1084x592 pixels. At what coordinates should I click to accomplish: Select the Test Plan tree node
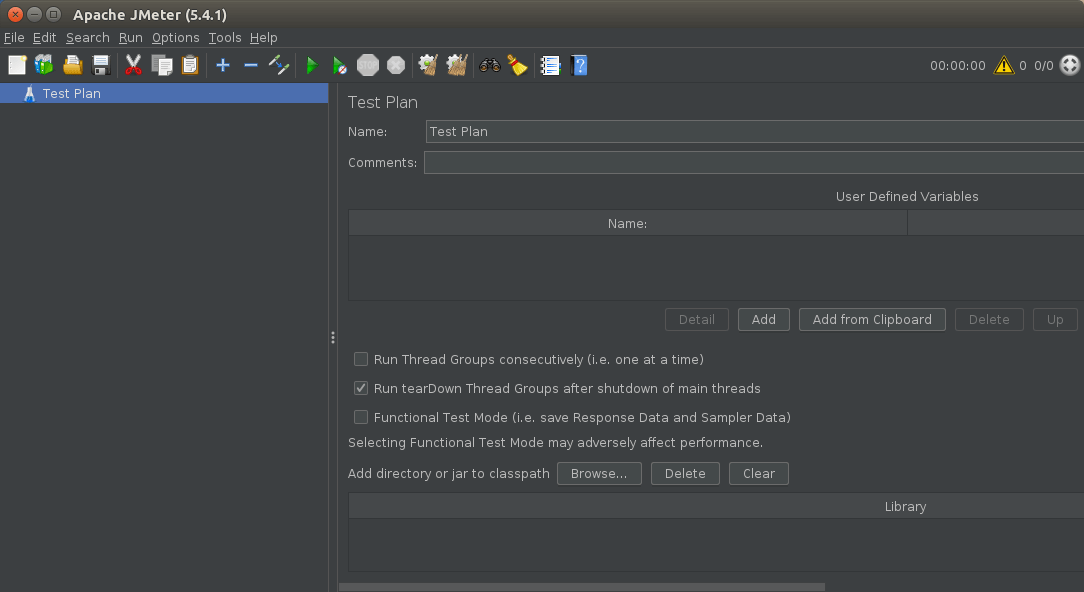[71, 94]
